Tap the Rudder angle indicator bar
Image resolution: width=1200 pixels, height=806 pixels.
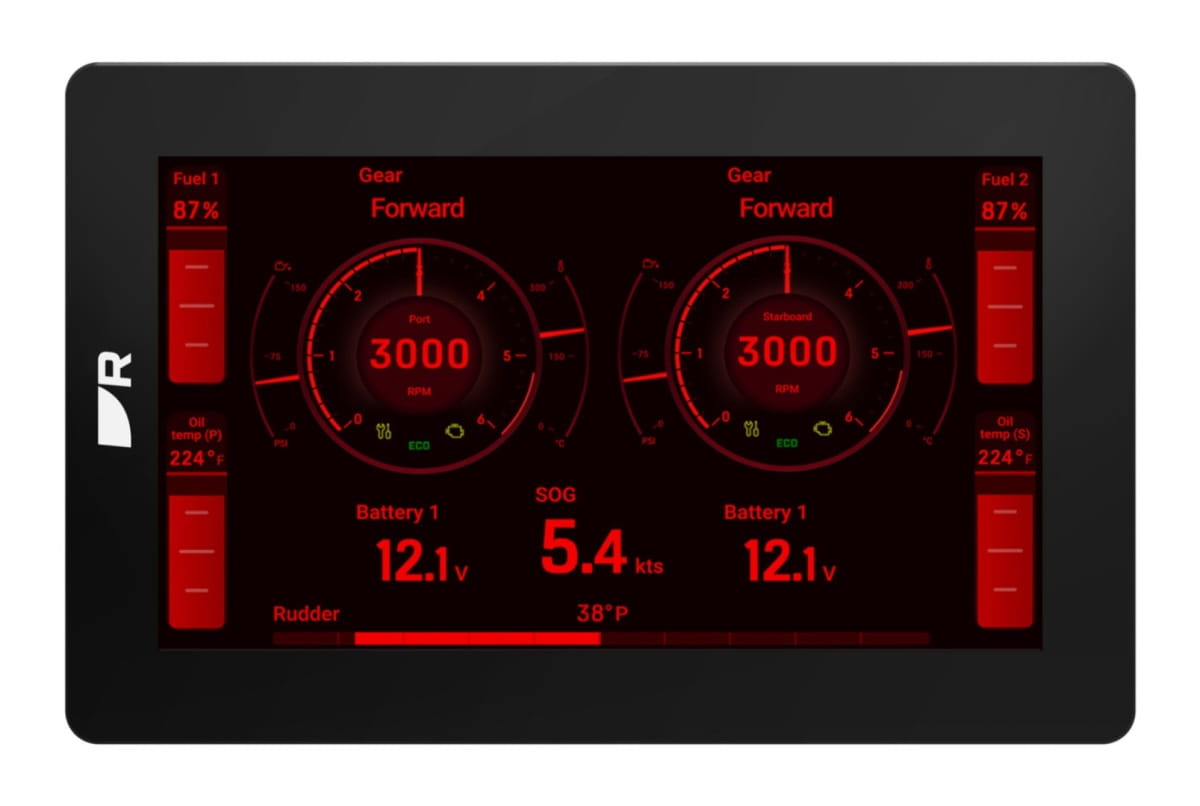click(600, 638)
